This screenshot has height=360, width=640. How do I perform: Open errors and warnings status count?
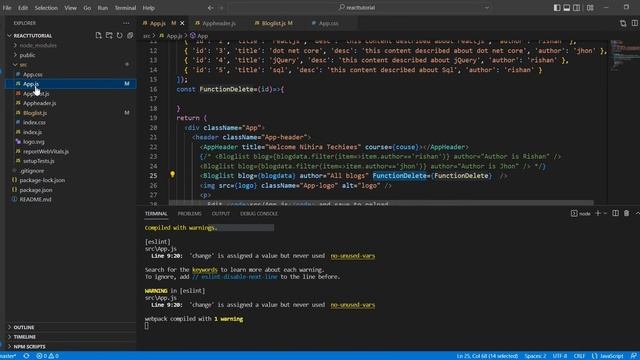(47, 356)
